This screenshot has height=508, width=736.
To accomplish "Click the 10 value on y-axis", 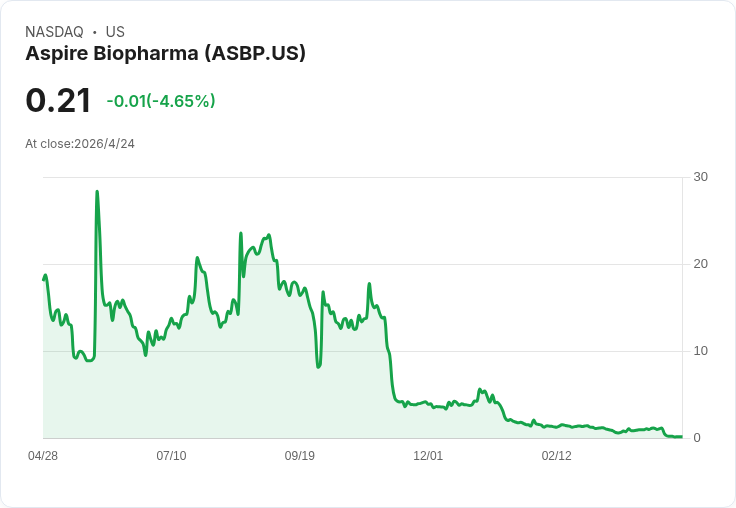I will tap(700, 351).
